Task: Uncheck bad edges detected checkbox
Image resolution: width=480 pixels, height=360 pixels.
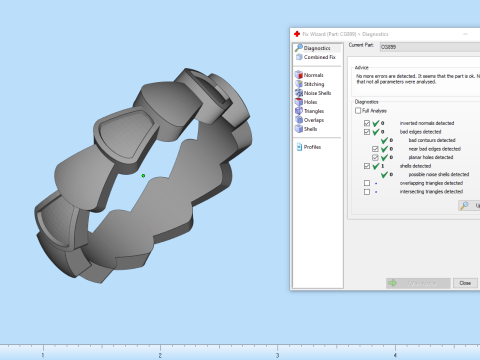Action: click(x=367, y=132)
